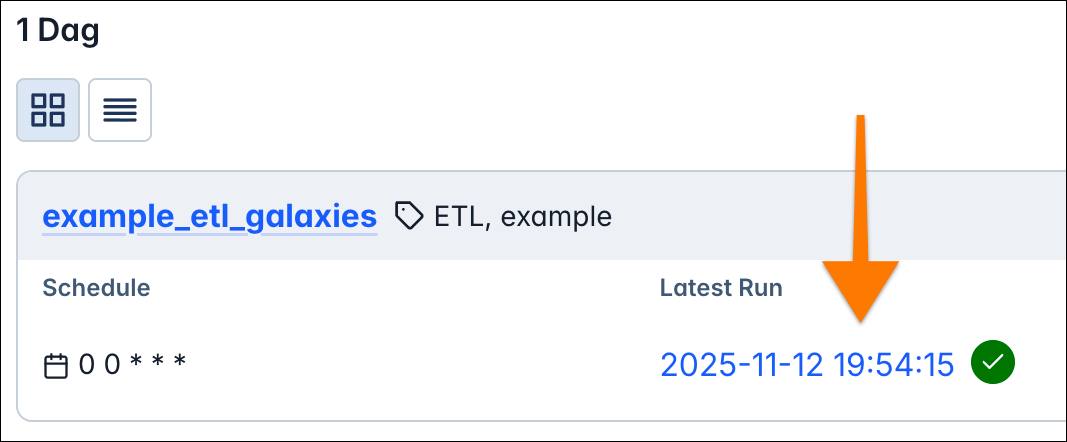
Task: Switch to the card grid view
Action: [x=48, y=110]
